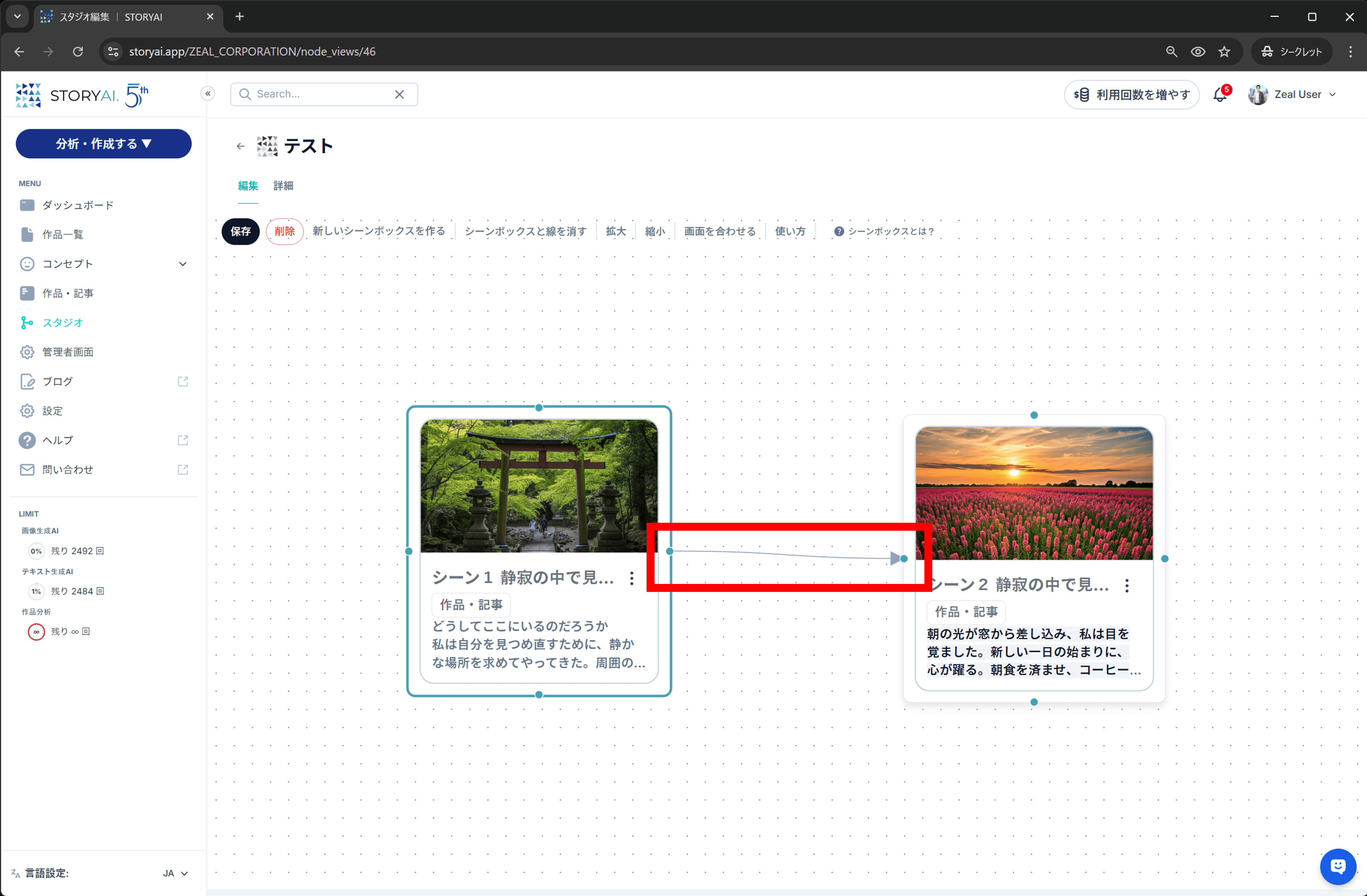
Task: Open the 分析・作成する dropdown
Action: click(103, 143)
